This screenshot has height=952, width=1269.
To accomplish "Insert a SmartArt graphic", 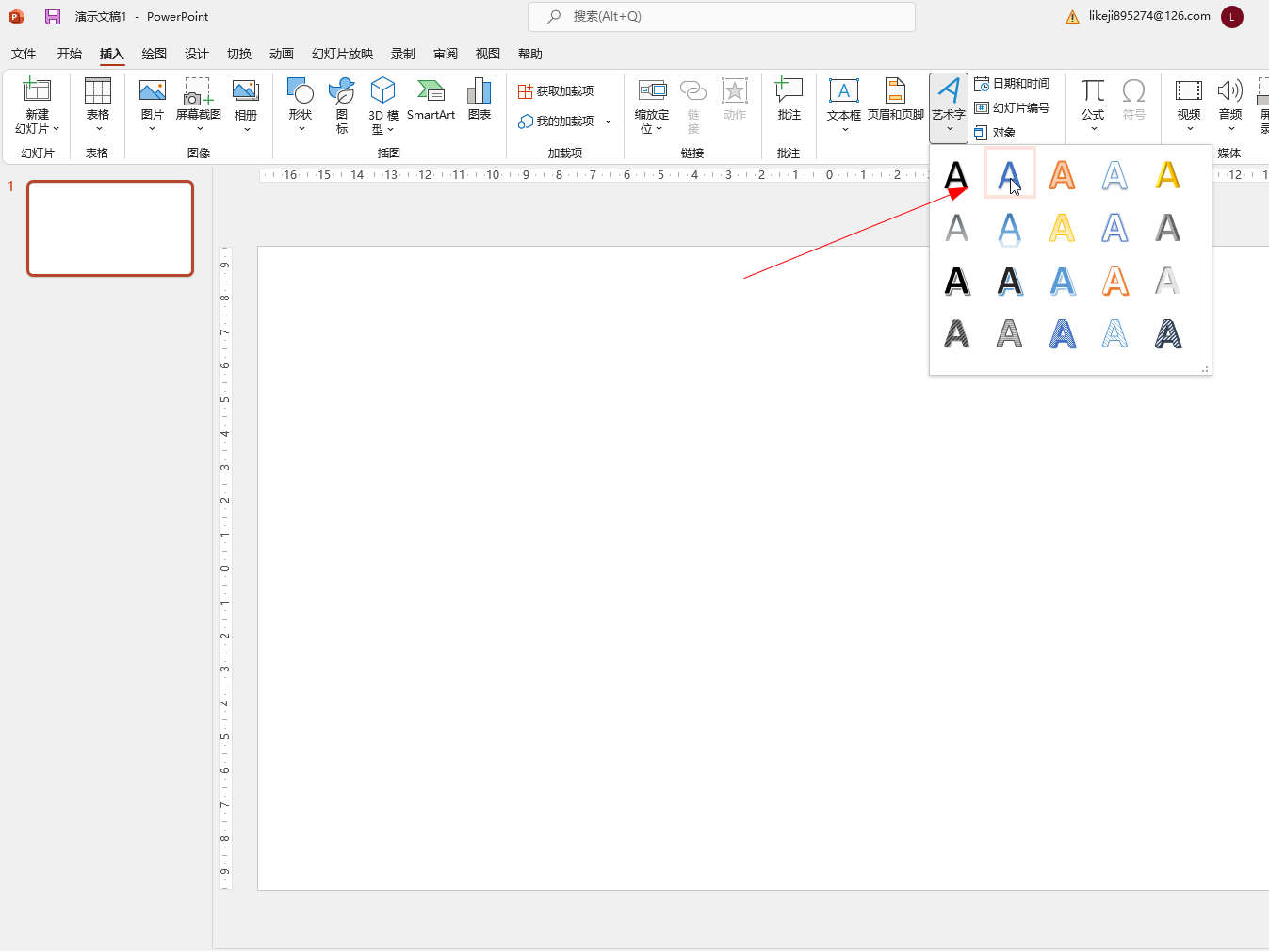I will (431, 100).
